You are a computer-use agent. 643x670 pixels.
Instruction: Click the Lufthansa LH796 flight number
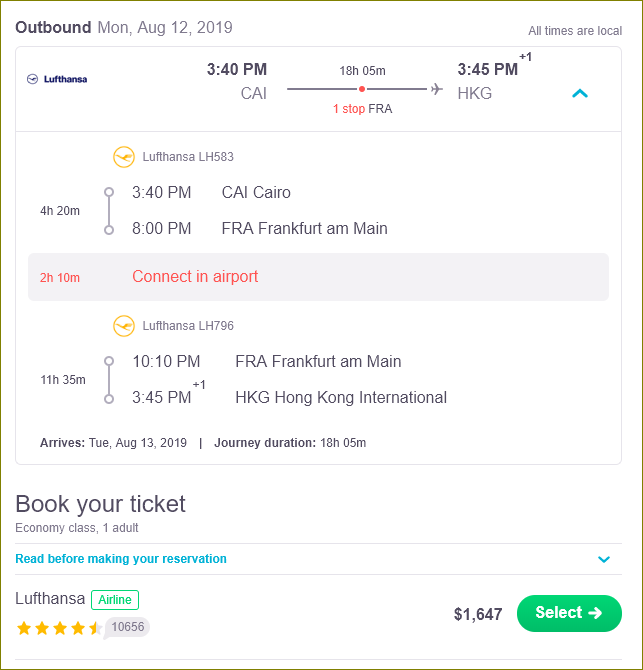(x=188, y=326)
